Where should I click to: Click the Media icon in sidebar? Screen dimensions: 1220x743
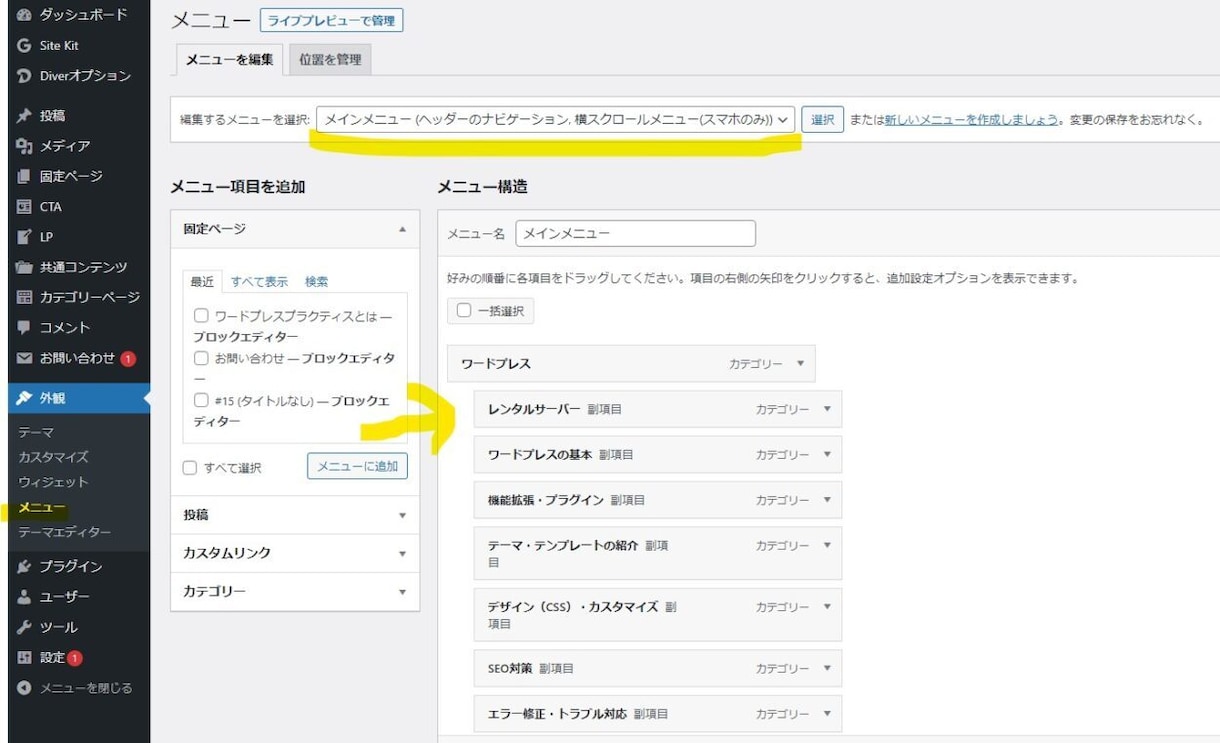(x=25, y=146)
